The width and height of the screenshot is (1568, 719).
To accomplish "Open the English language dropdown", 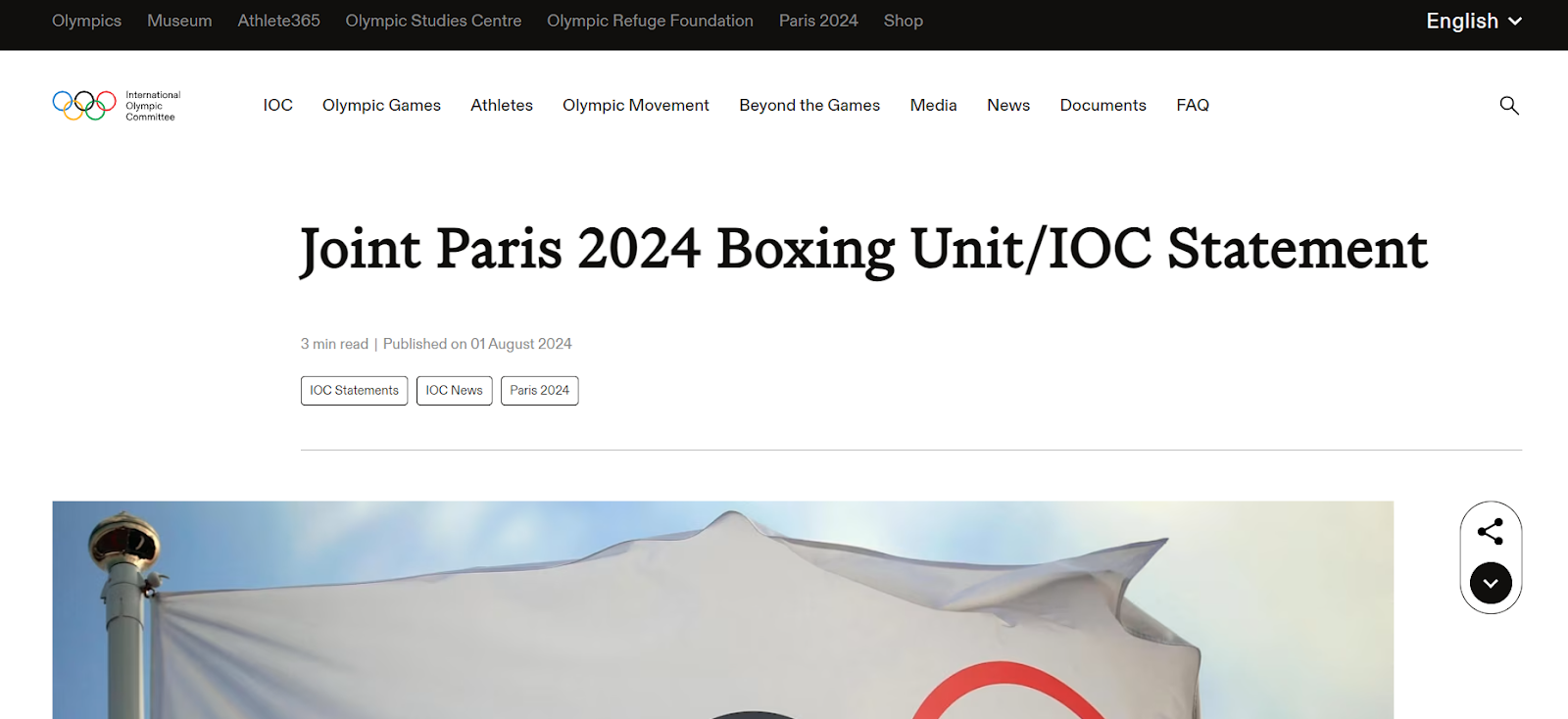I will tap(1474, 21).
